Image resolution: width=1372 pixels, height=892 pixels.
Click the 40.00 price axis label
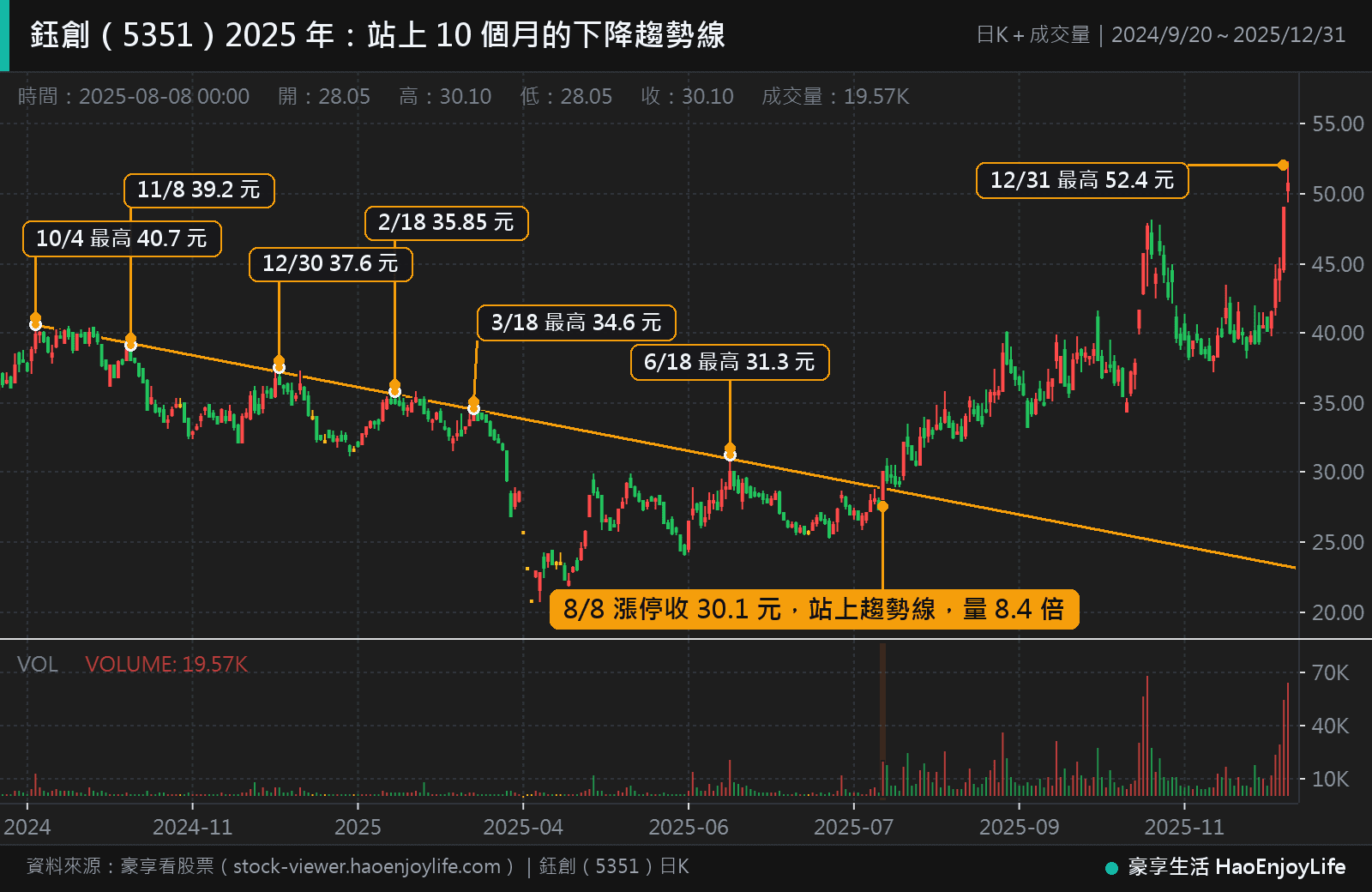coord(1338,333)
